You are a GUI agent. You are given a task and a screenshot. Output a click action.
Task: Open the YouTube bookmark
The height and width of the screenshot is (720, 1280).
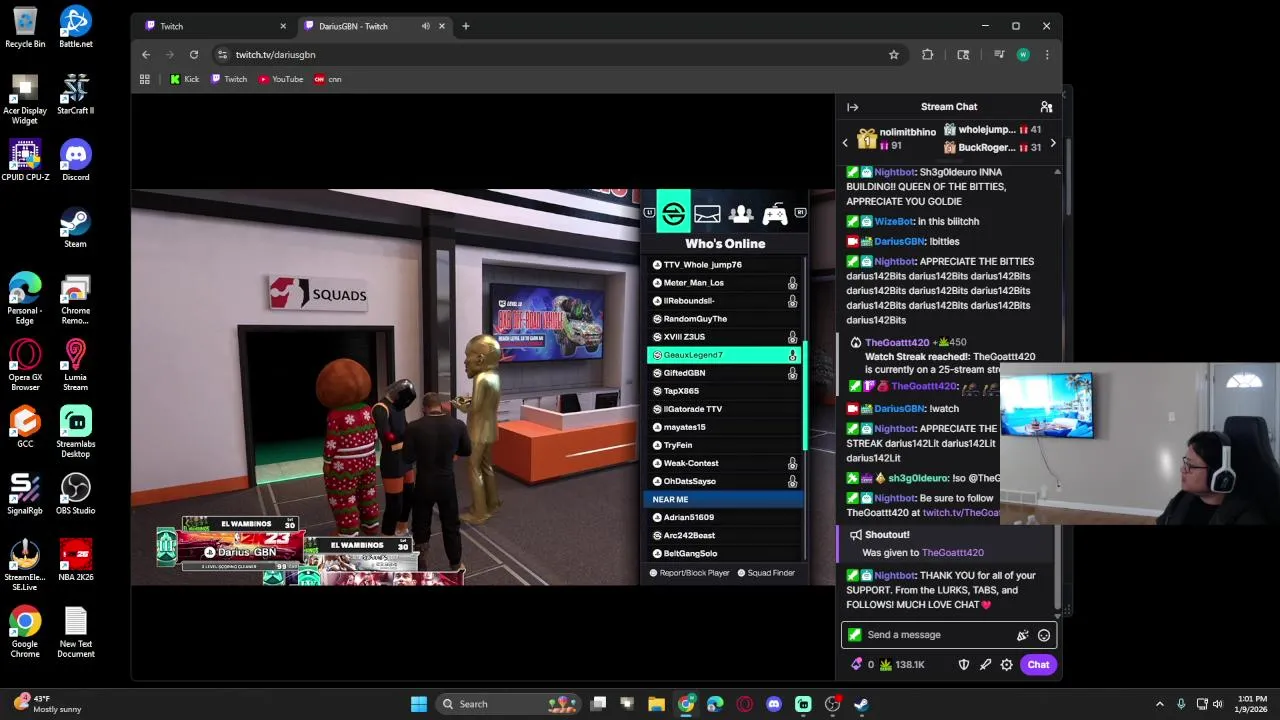(281, 79)
